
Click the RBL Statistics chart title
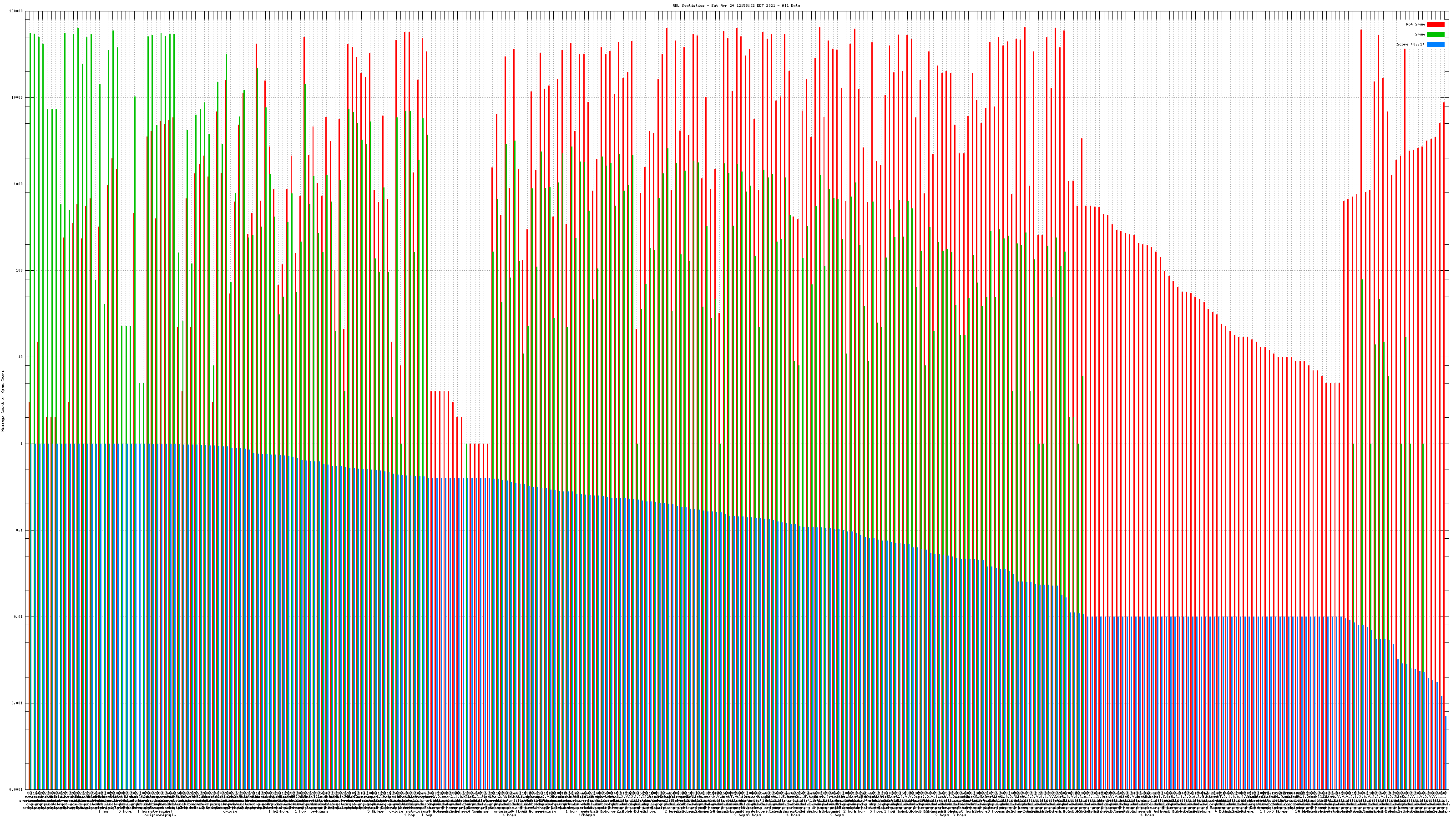coord(688,5)
